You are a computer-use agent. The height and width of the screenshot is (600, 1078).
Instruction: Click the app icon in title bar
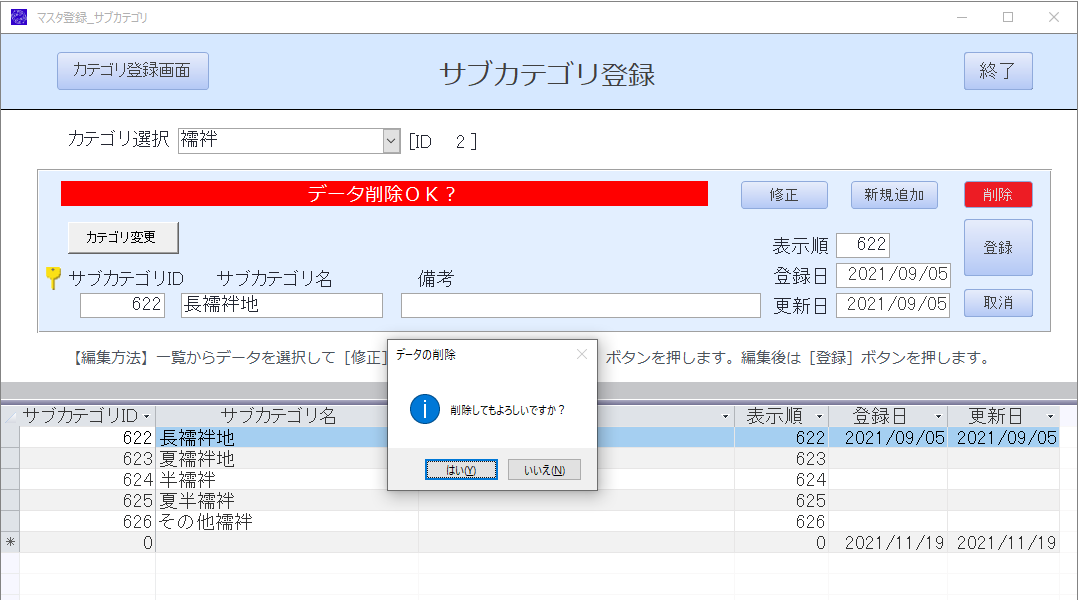click(x=19, y=17)
